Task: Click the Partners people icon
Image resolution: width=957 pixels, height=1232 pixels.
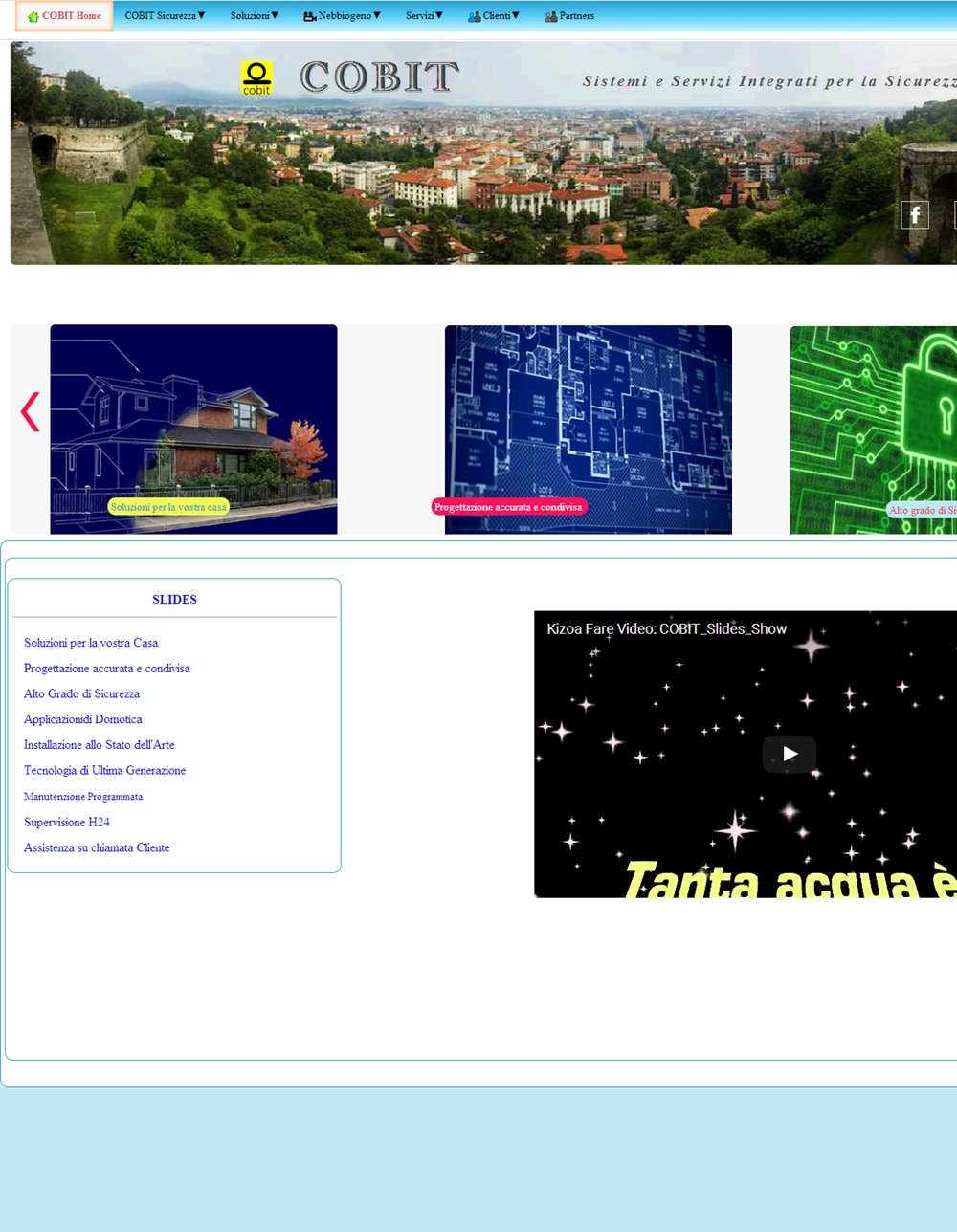Action: point(550,17)
